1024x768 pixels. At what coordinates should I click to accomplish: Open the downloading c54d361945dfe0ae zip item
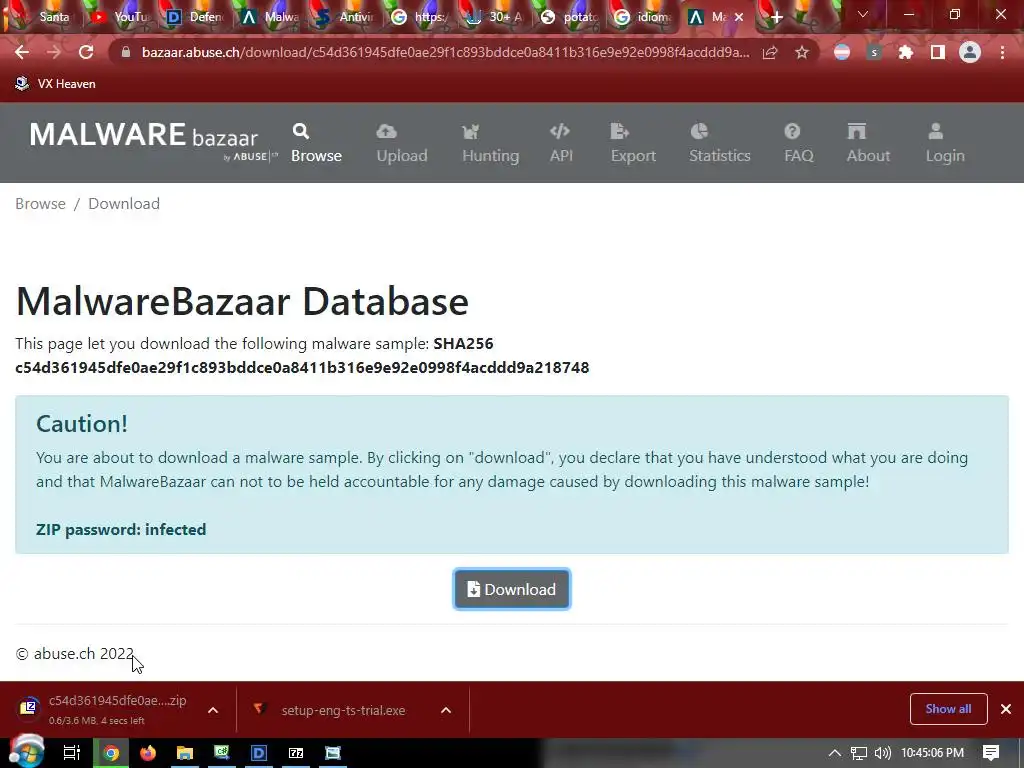104,709
